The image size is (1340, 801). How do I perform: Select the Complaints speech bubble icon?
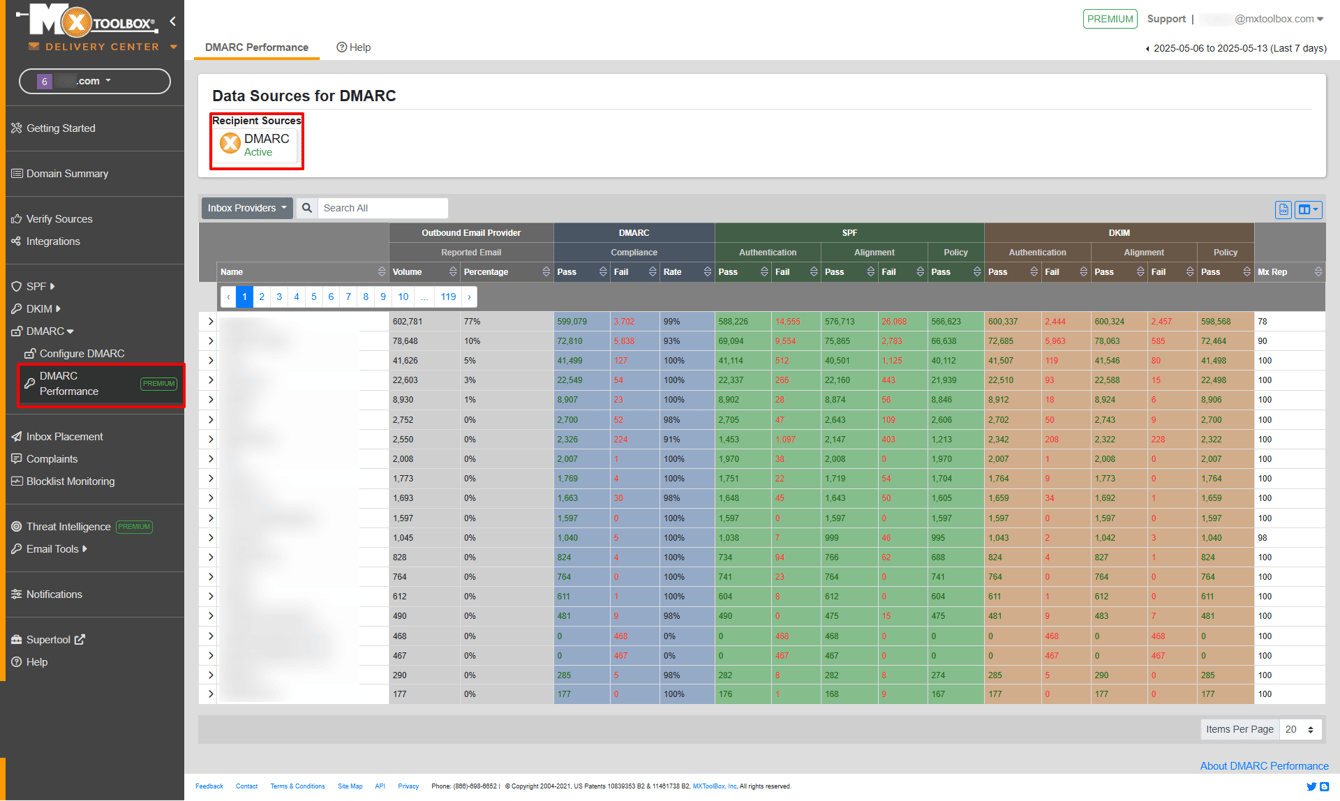pyautogui.click(x=17, y=458)
